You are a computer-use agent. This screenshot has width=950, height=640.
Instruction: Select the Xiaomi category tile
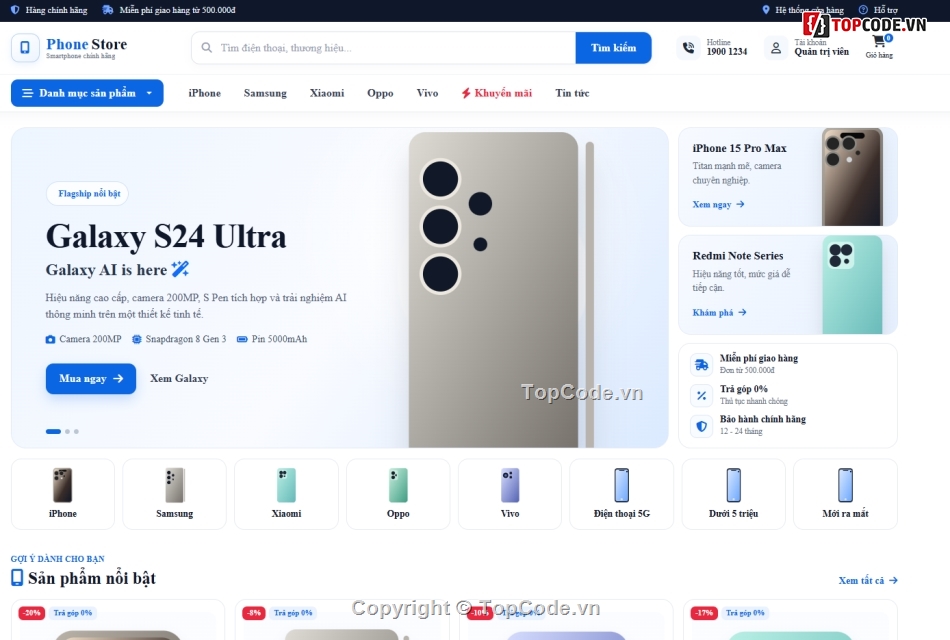coord(286,494)
